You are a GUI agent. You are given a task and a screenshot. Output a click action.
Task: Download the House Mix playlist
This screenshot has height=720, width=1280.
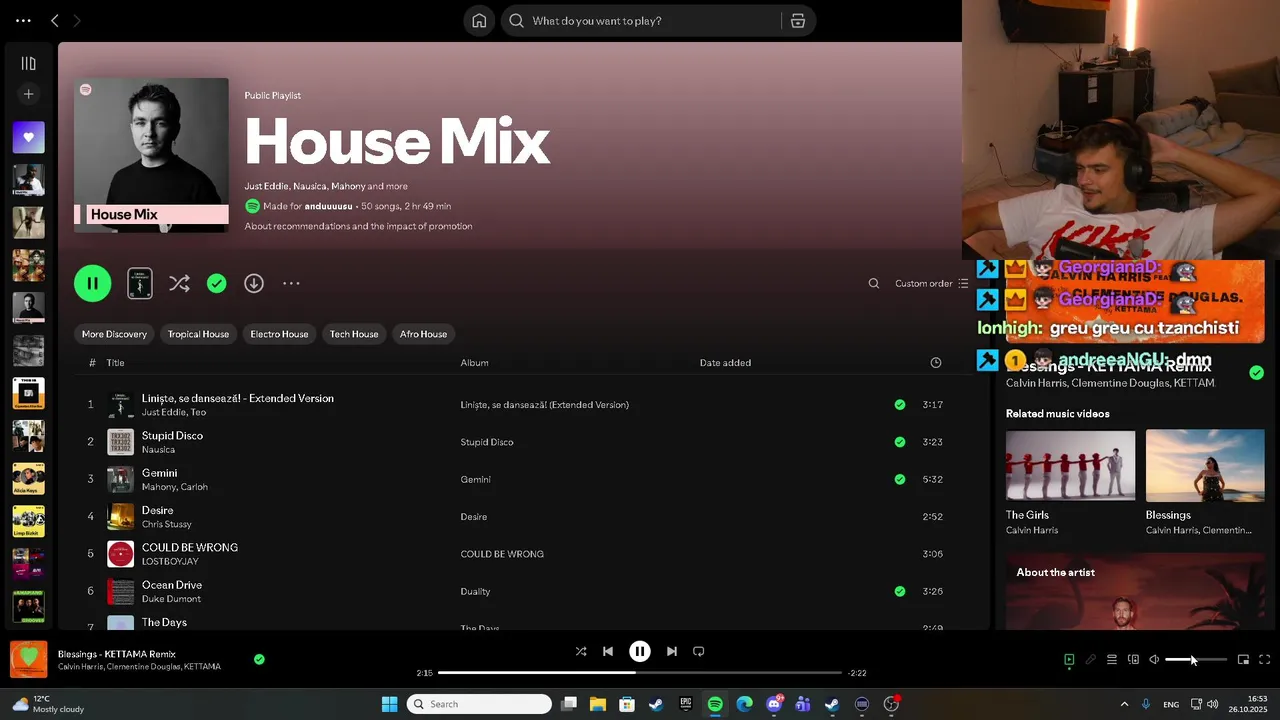coord(254,284)
